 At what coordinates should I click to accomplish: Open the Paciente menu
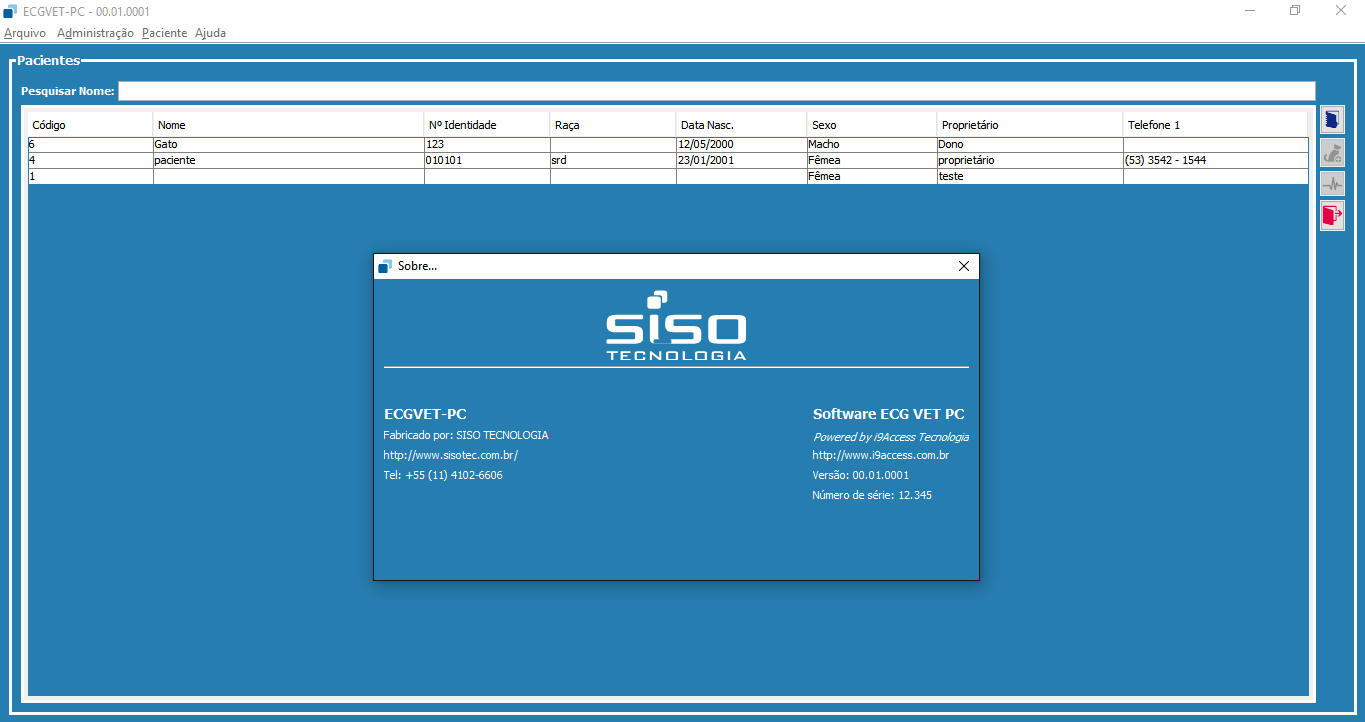(x=164, y=33)
